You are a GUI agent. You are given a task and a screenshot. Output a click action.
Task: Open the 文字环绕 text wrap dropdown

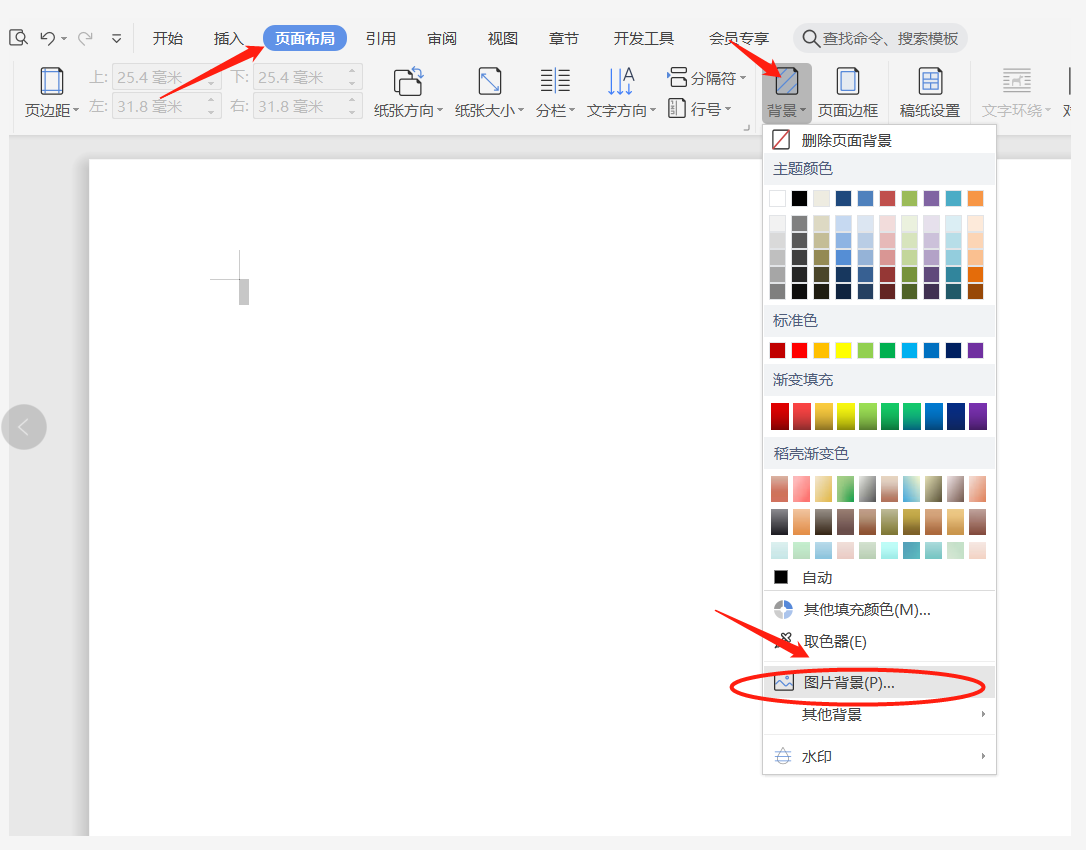tap(1016, 92)
